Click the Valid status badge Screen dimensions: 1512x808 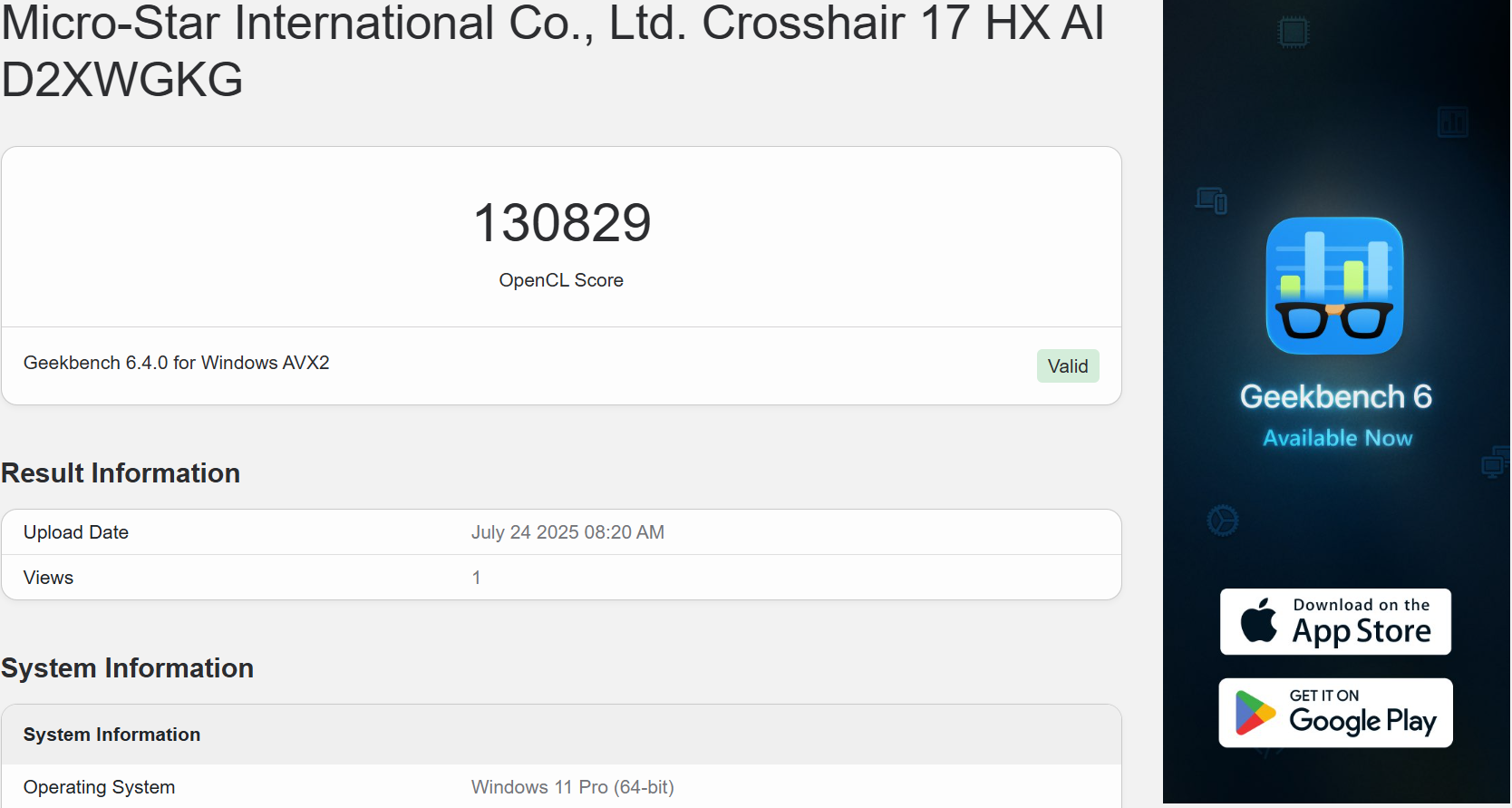coord(1068,366)
